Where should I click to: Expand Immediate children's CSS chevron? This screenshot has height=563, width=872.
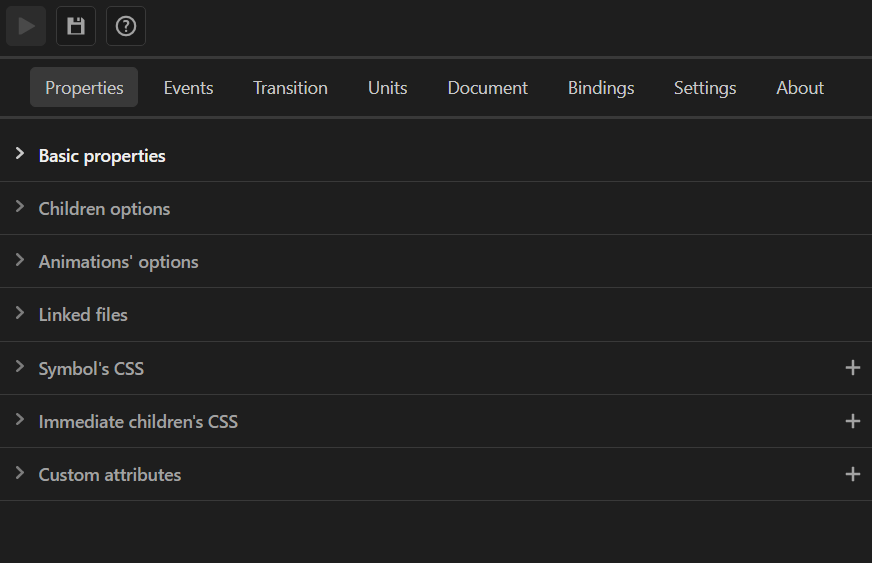(19, 420)
